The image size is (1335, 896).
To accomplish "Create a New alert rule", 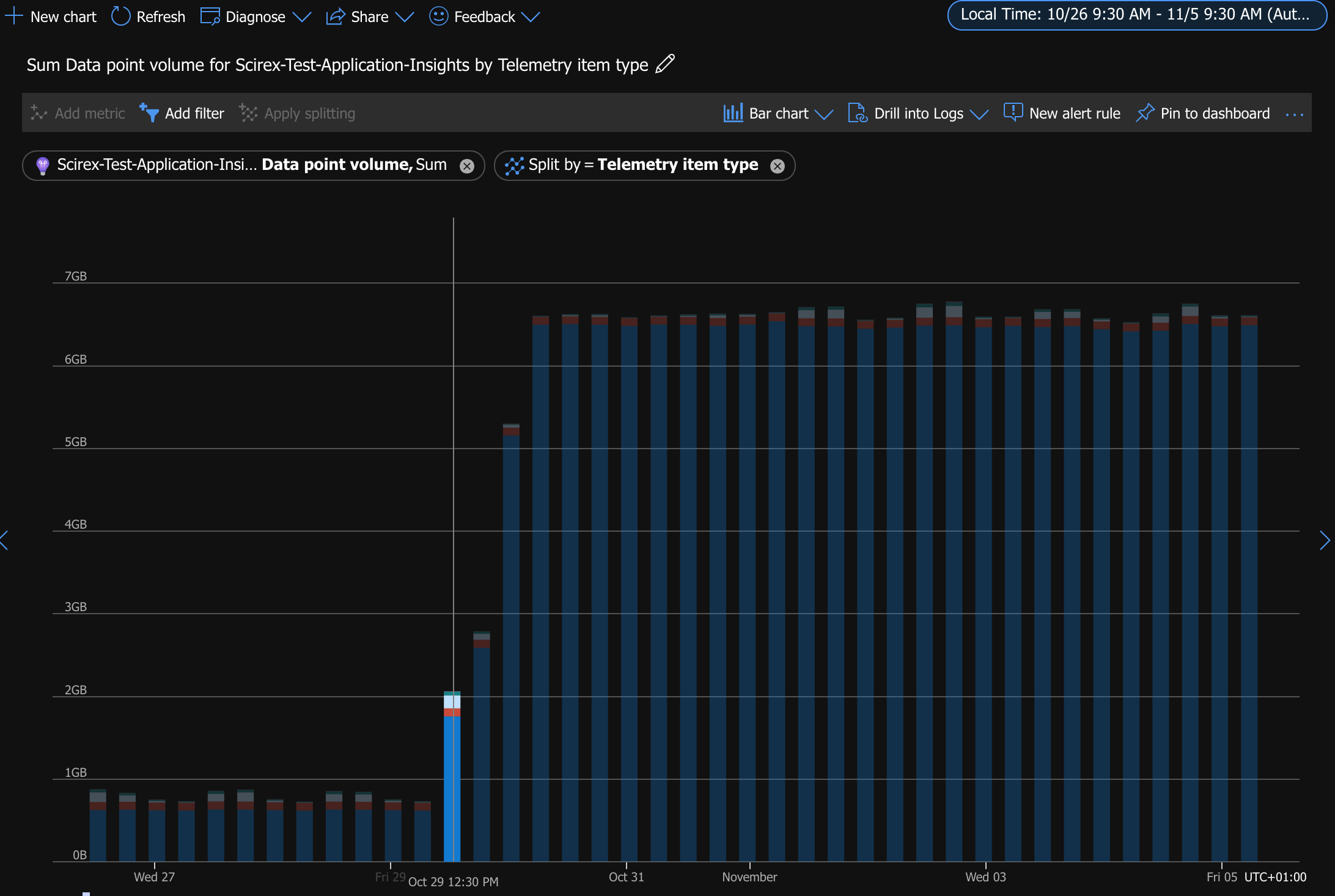I will pyautogui.click(x=1062, y=113).
